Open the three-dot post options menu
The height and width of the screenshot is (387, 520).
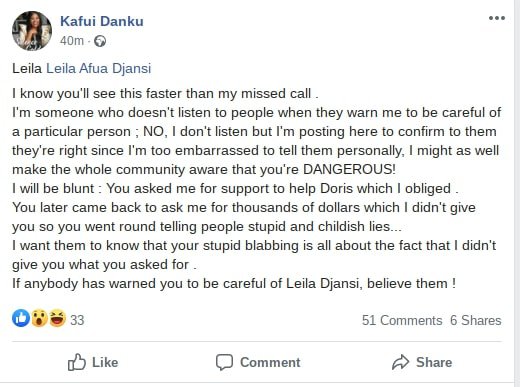coord(497,18)
